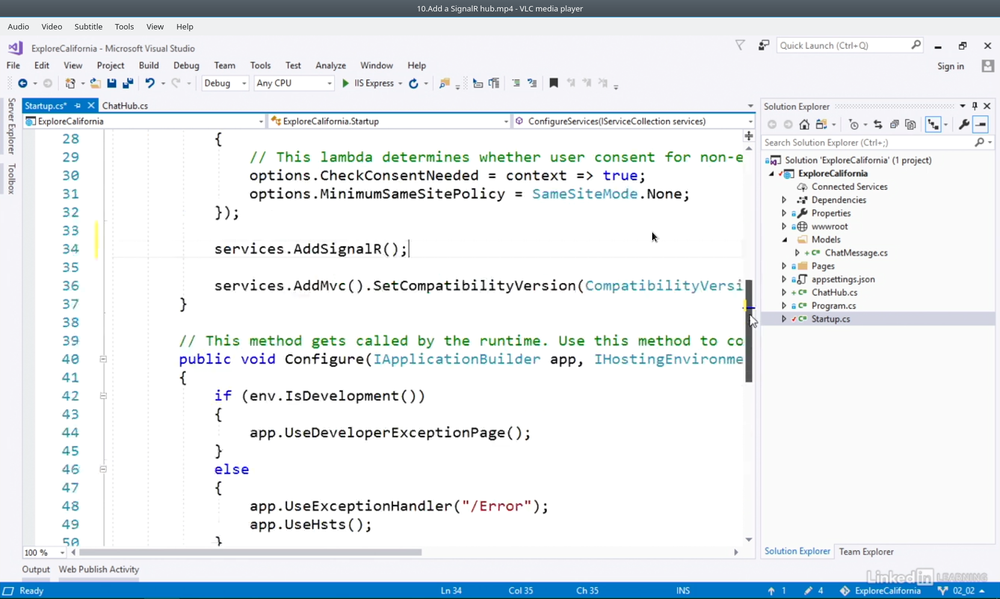This screenshot has width=1000, height=599.
Task: Expand the Dependencies node
Action: click(x=784, y=200)
